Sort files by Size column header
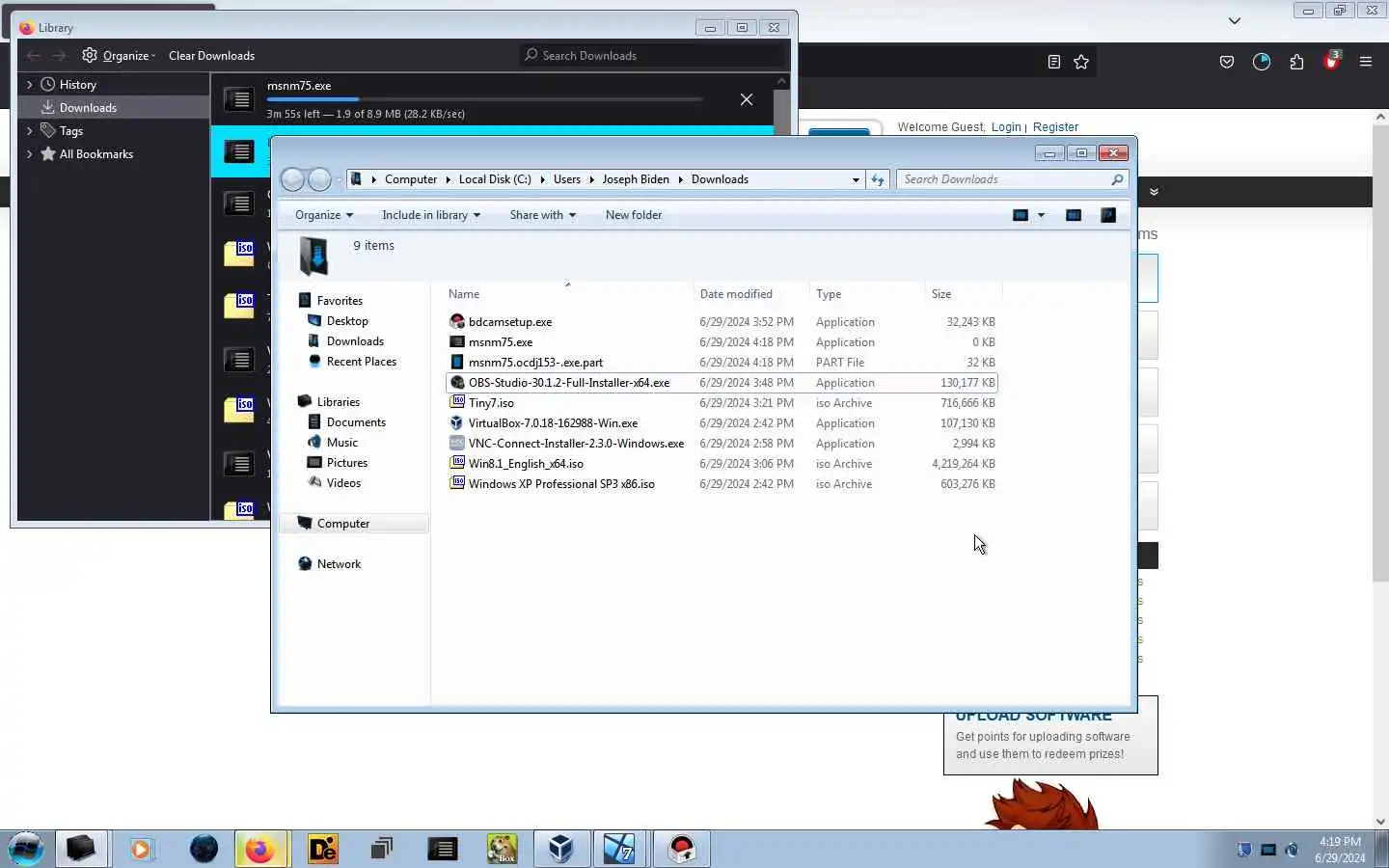The image size is (1389, 868). 963,294
